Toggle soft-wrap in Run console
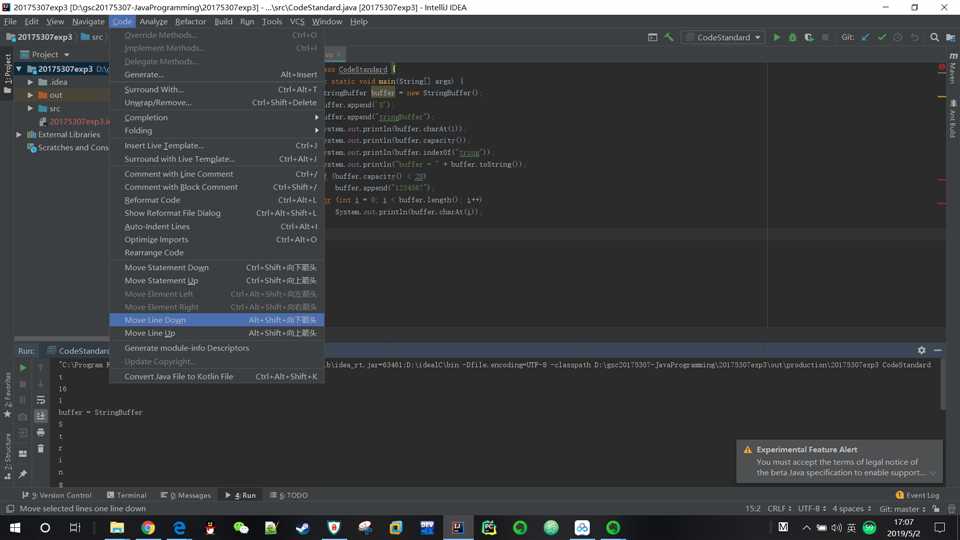Image resolution: width=960 pixels, height=540 pixels. coord(40,400)
